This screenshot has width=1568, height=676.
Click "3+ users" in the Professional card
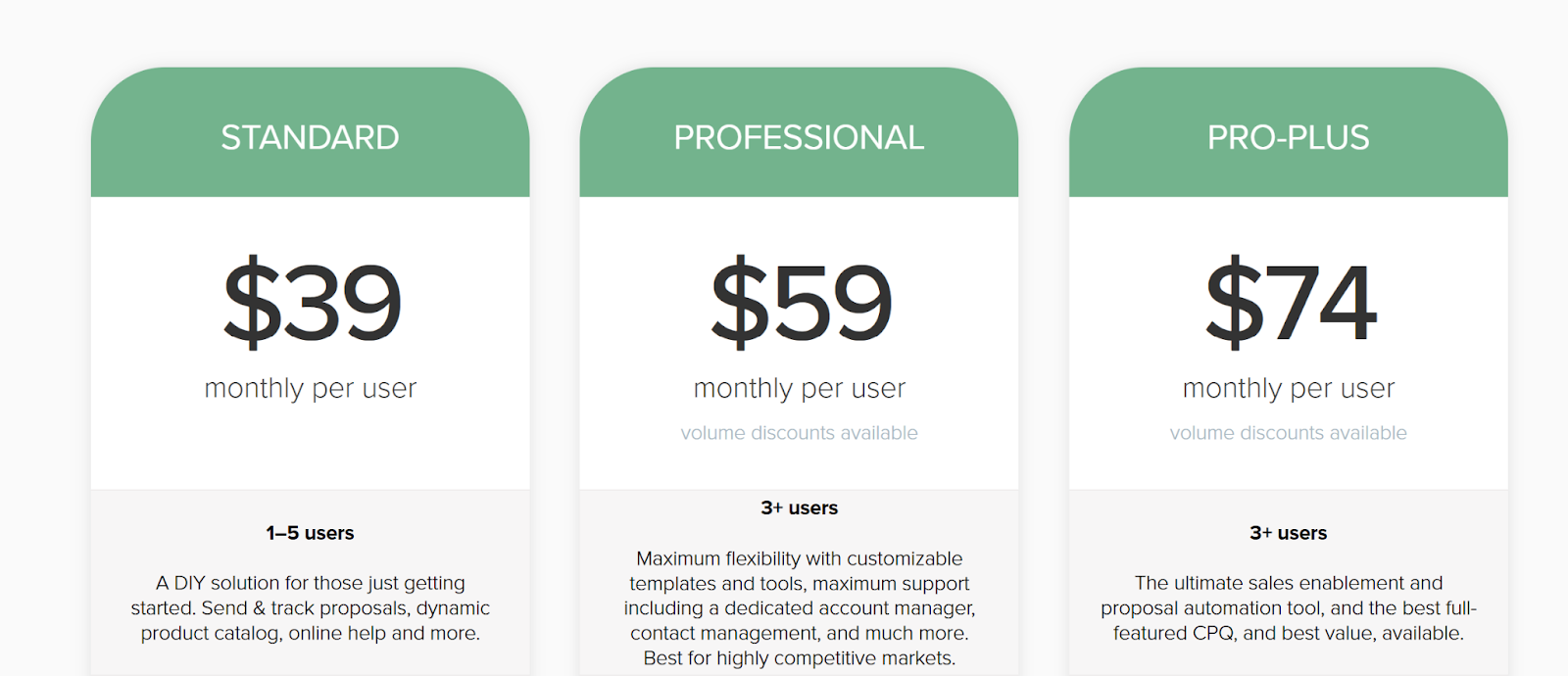pos(799,508)
